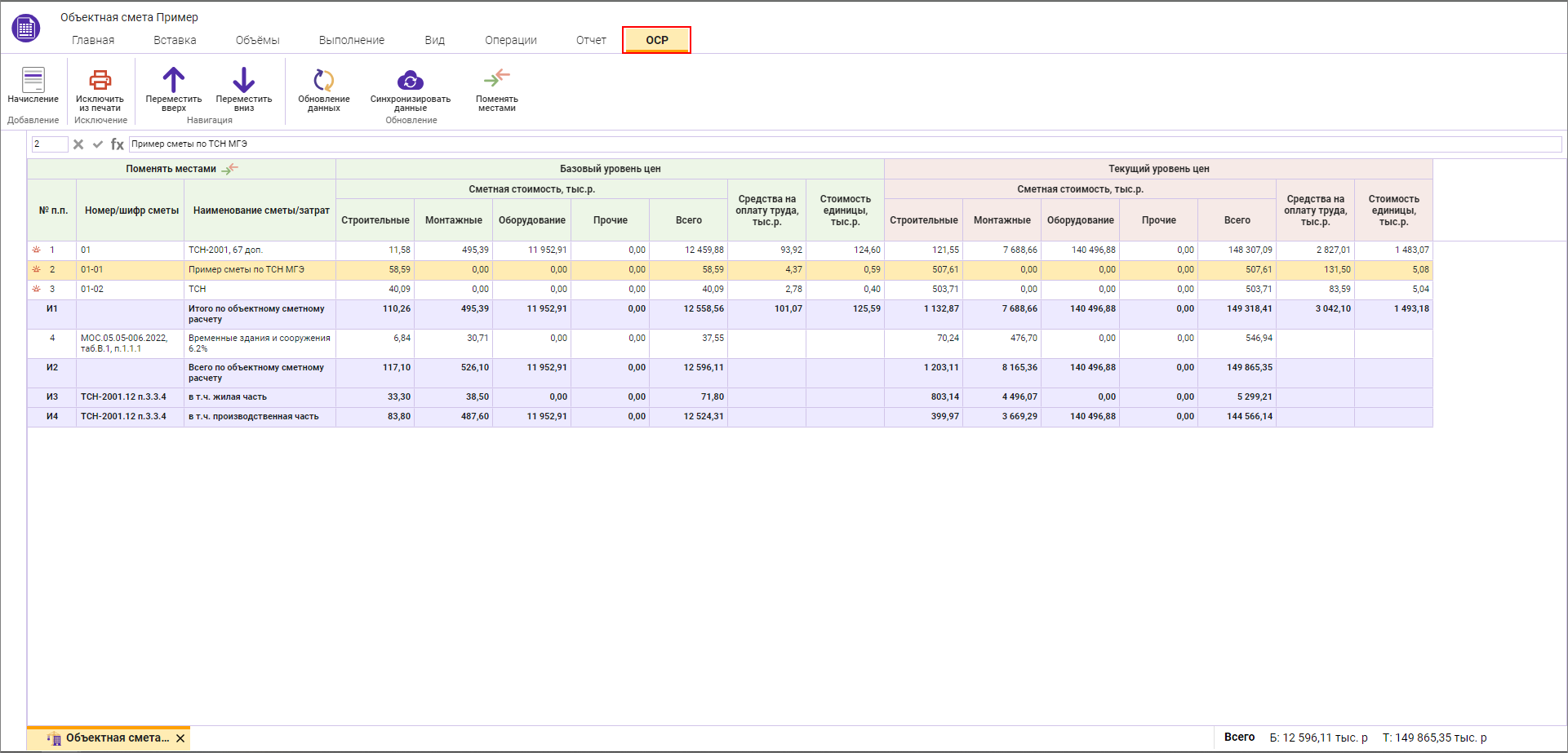
Task: Select row И1 Итого по объектному сметному расчету
Action: point(730,314)
